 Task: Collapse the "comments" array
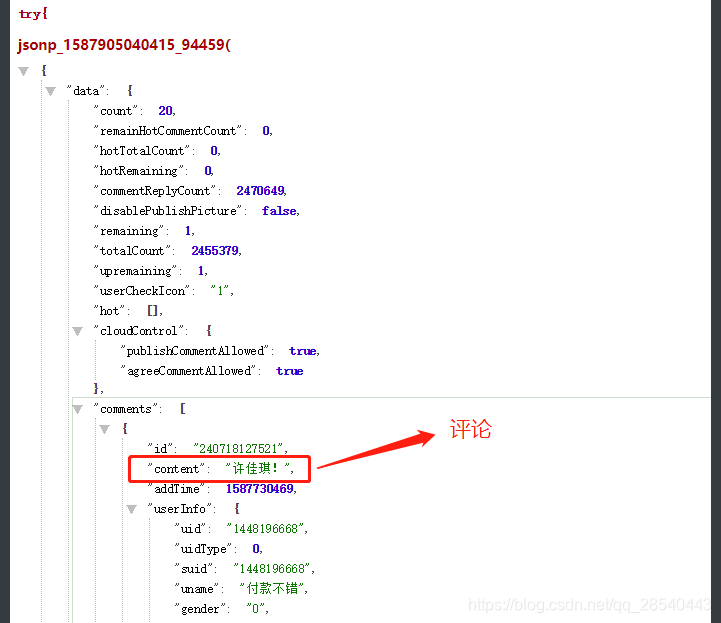coord(78,409)
